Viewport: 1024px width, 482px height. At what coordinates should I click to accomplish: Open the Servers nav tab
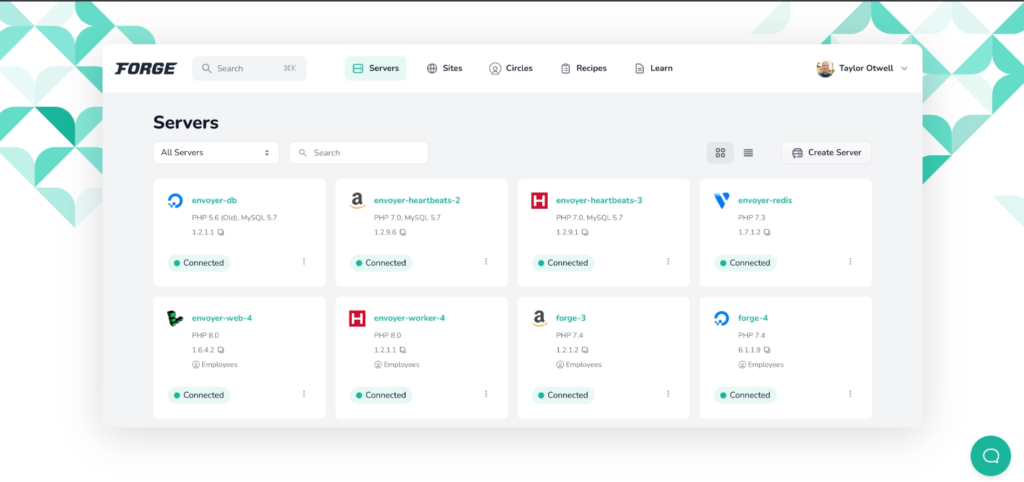coord(376,69)
